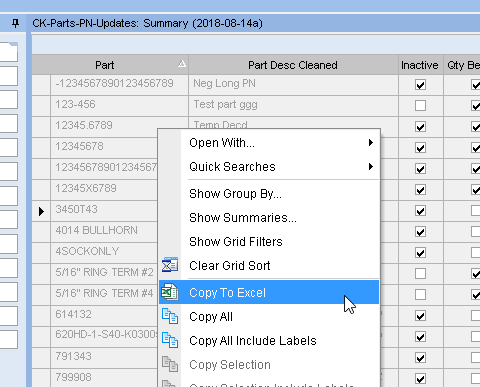The width and height of the screenshot is (480, 387).
Task: Click Copy To Excel menu item
Action: (269, 292)
